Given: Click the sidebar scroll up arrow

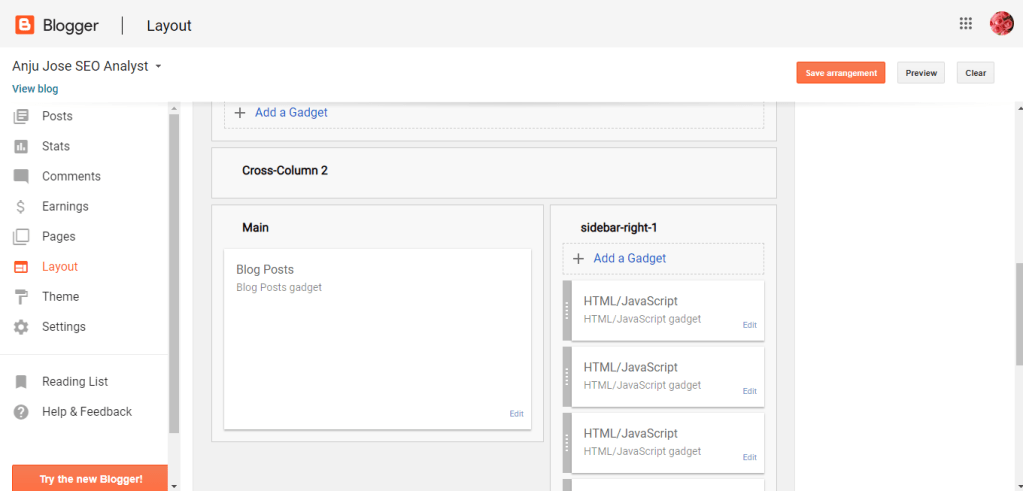Looking at the screenshot, I should tap(174, 108).
